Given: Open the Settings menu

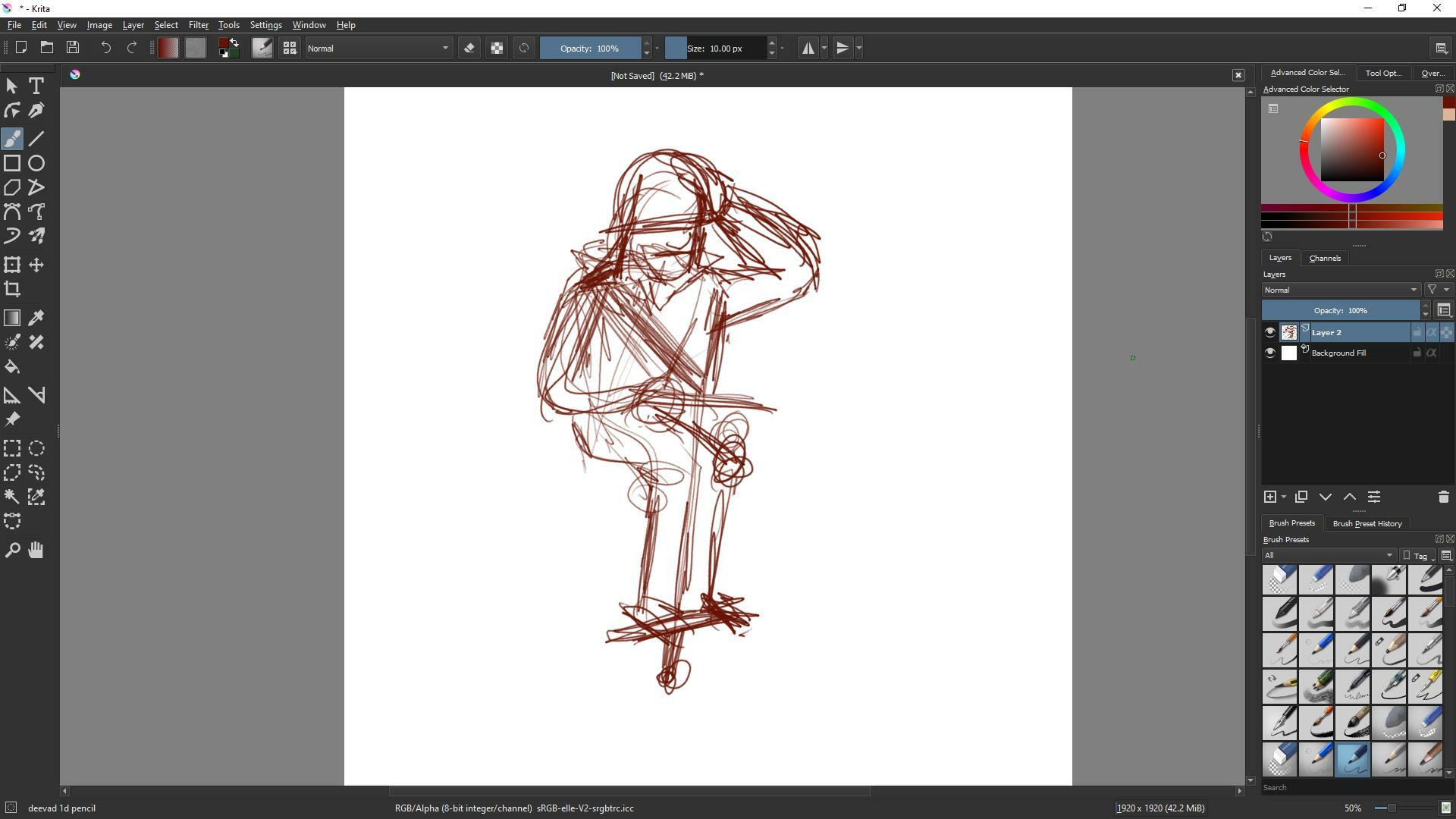Looking at the screenshot, I should pos(265,25).
